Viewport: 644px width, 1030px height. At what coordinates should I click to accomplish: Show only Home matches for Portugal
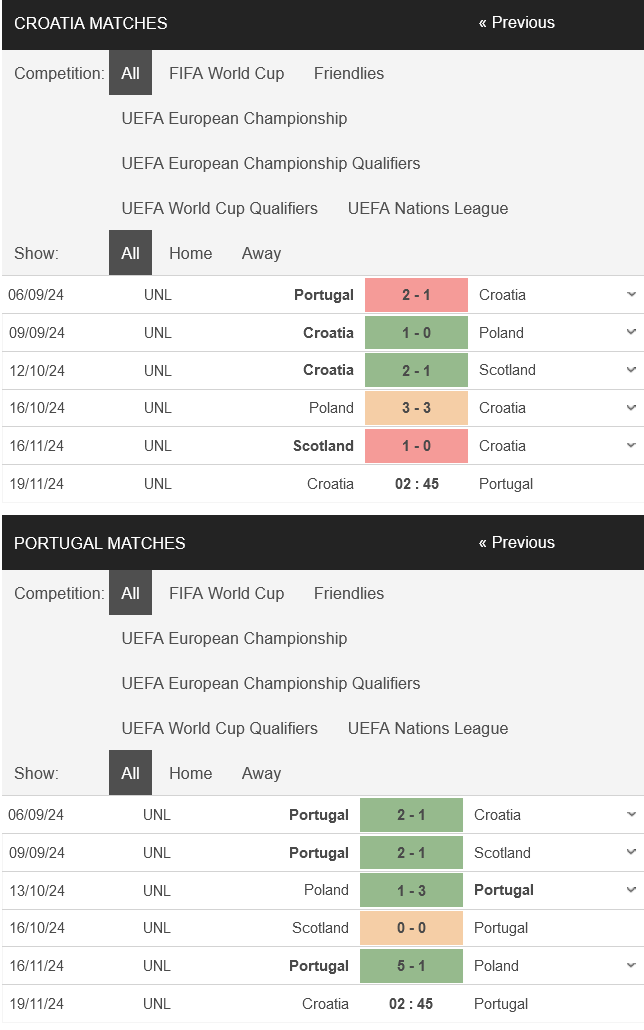point(191,773)
